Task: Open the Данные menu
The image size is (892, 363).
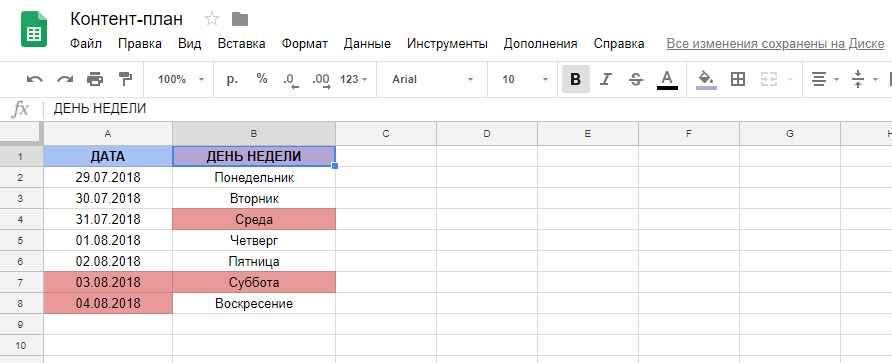Action: click(x=367, y=44)
